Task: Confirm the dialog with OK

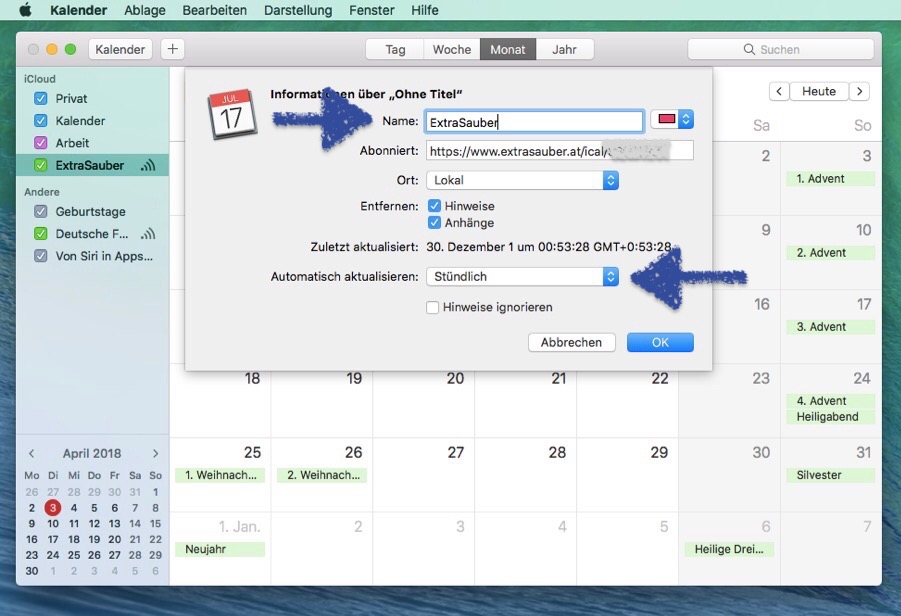Action: tap(660, 342)
